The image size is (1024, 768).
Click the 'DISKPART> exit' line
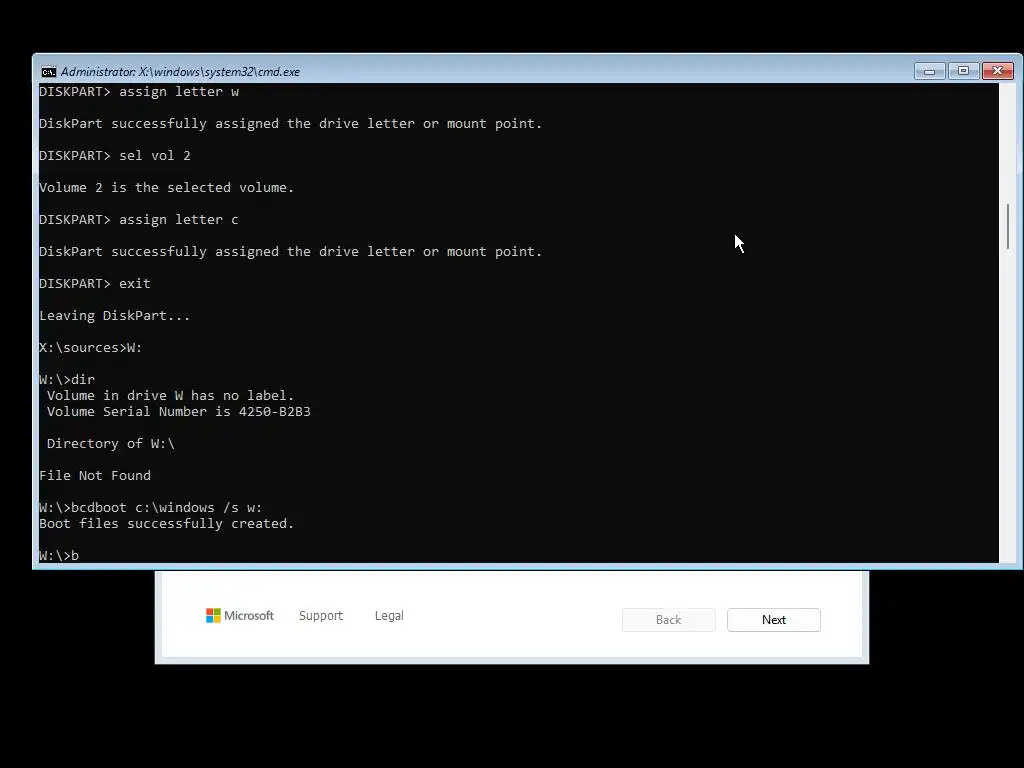95,283
